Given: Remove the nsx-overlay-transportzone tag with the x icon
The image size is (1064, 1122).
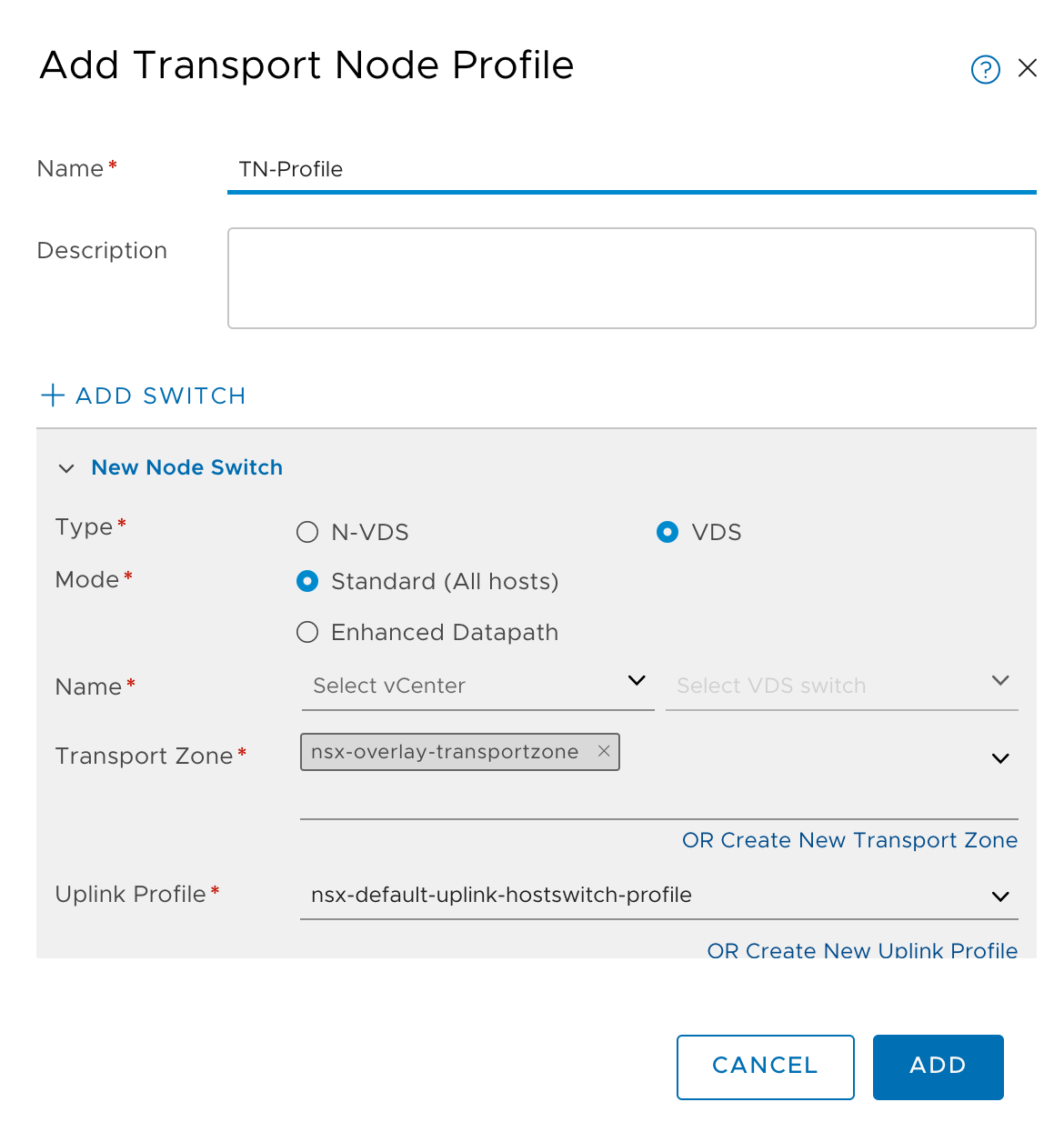Looking at the screenshot, I should click(604, 751).
